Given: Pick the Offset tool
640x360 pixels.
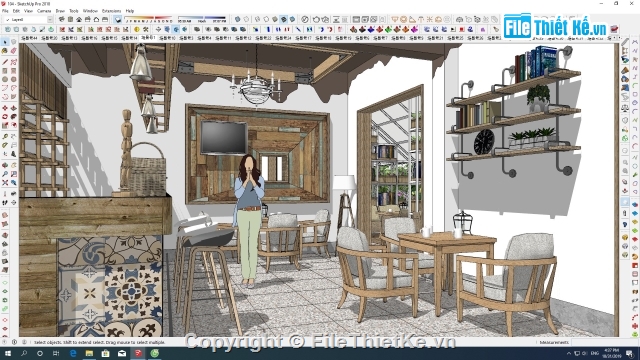Looking at the screenshot, I should click(x=13, y=125).
